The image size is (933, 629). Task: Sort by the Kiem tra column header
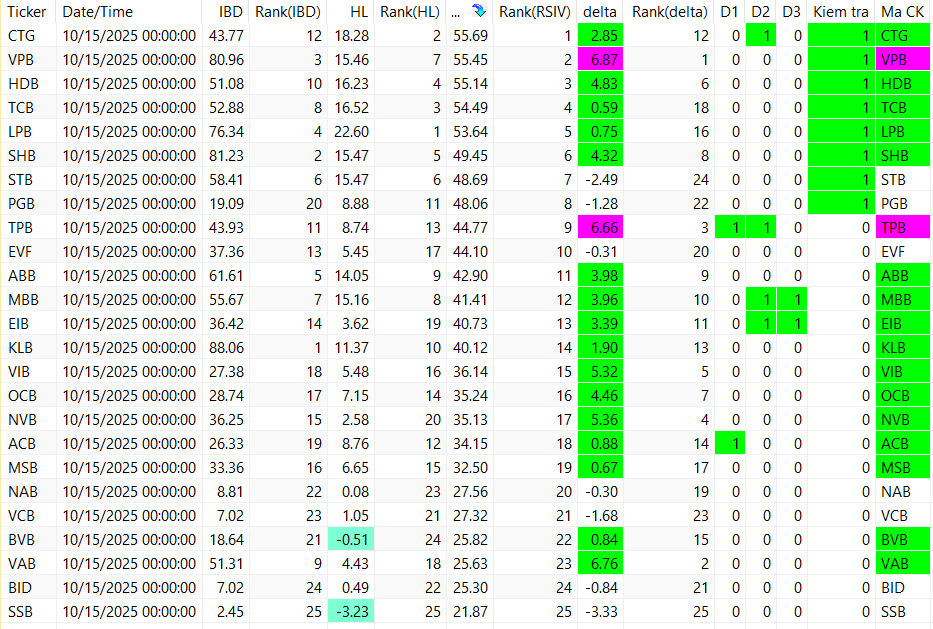pyautogui.click(x=841, y=12)
